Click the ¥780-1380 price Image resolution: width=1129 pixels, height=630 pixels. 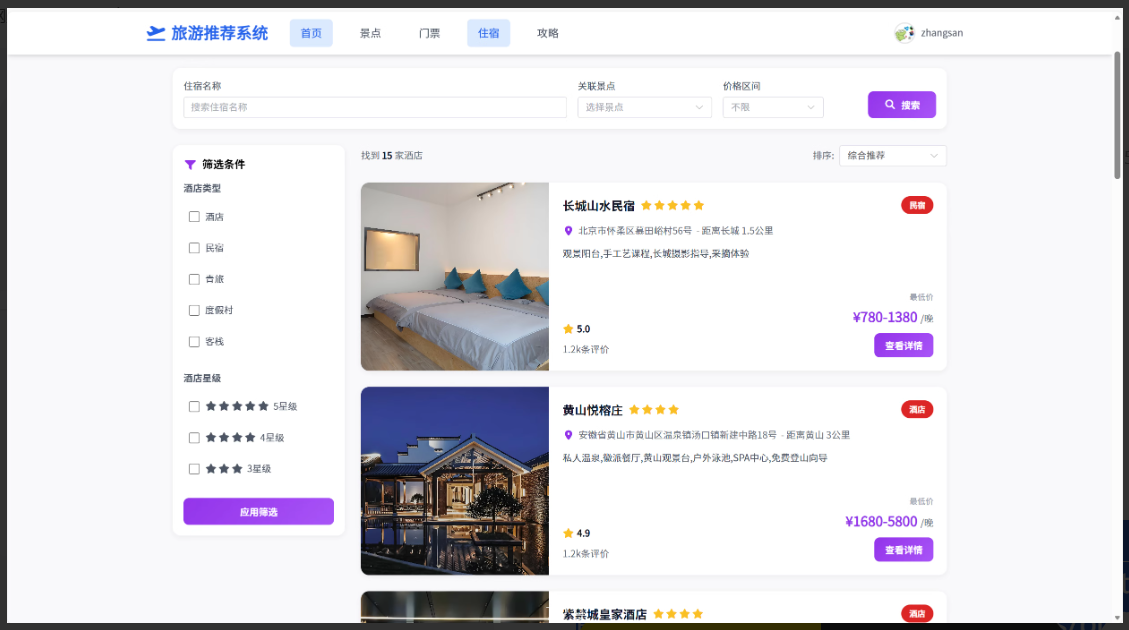pos(885,318)
